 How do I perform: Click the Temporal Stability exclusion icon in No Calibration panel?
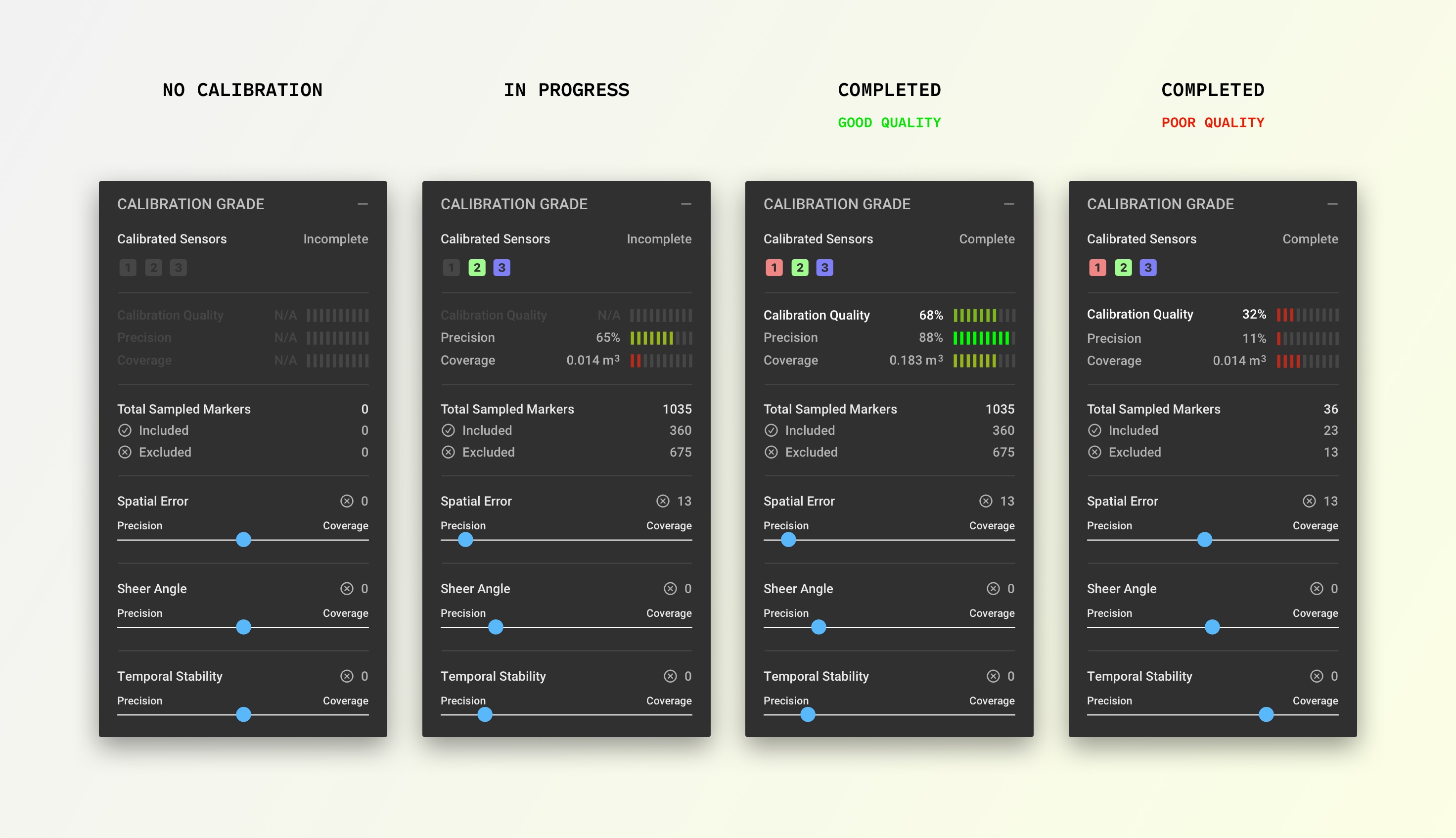[347, 676]
